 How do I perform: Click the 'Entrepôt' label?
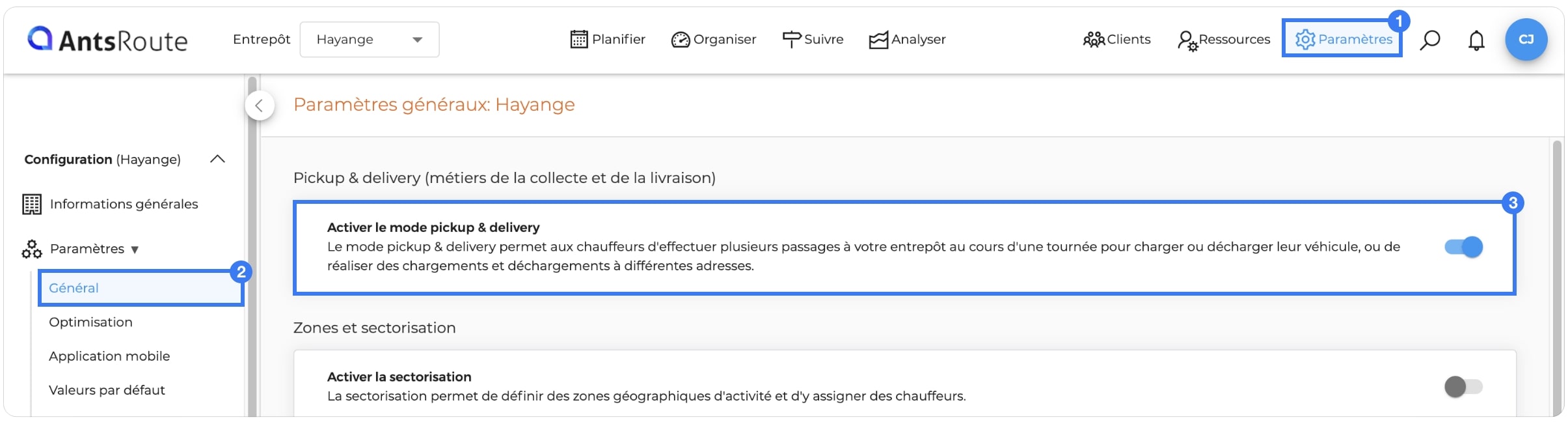point(262,40)
